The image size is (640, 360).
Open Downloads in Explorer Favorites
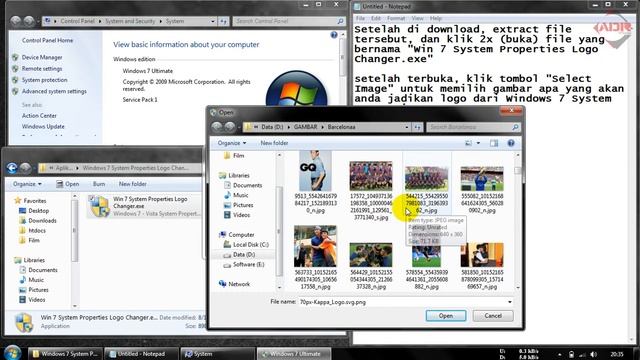click(38, 221)
